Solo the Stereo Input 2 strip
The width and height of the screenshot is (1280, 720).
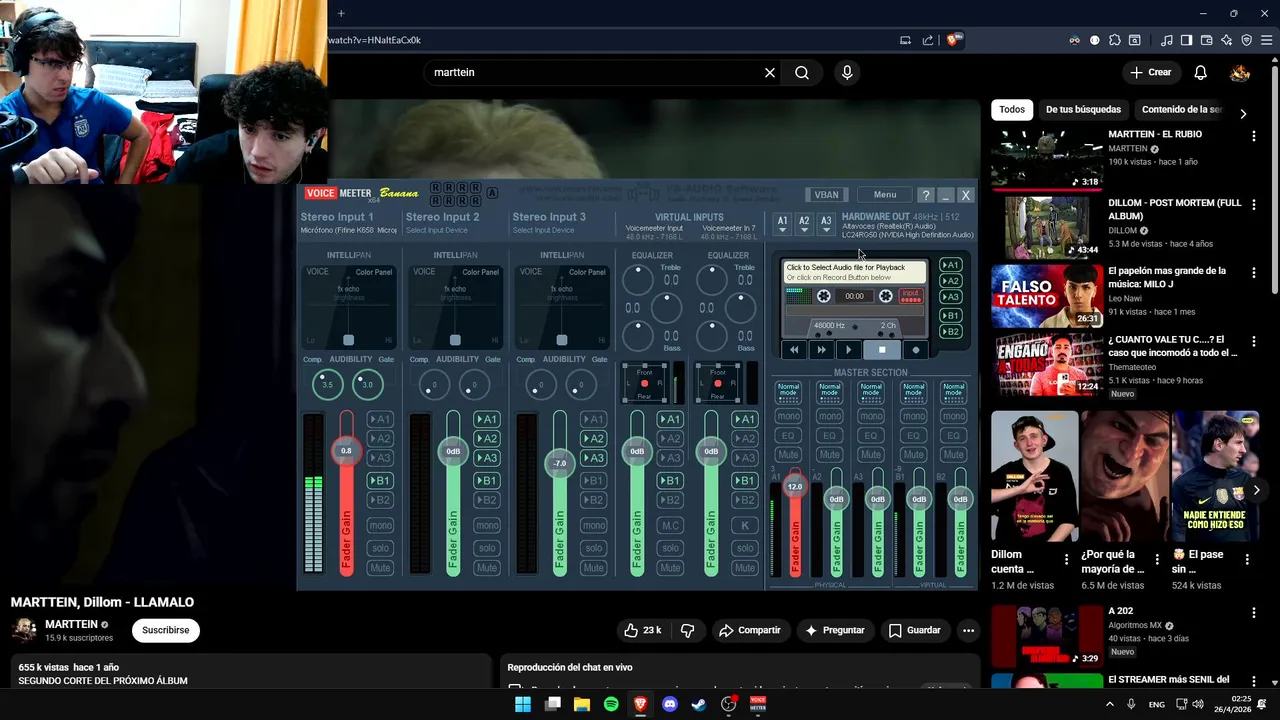pos(487,548)
